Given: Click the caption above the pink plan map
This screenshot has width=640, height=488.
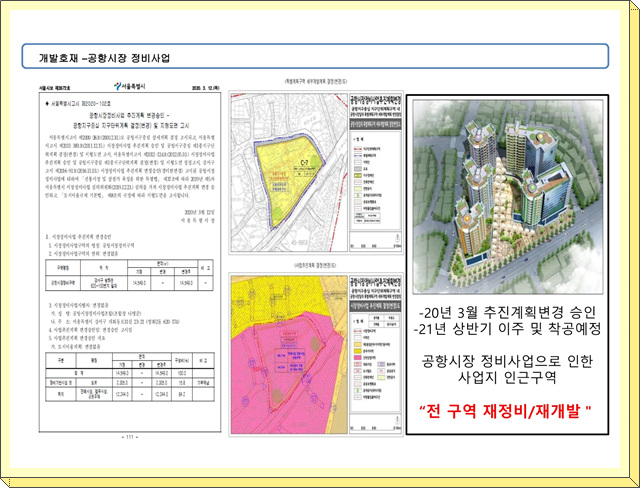Looking at the screenshot, I should (316, 266).
